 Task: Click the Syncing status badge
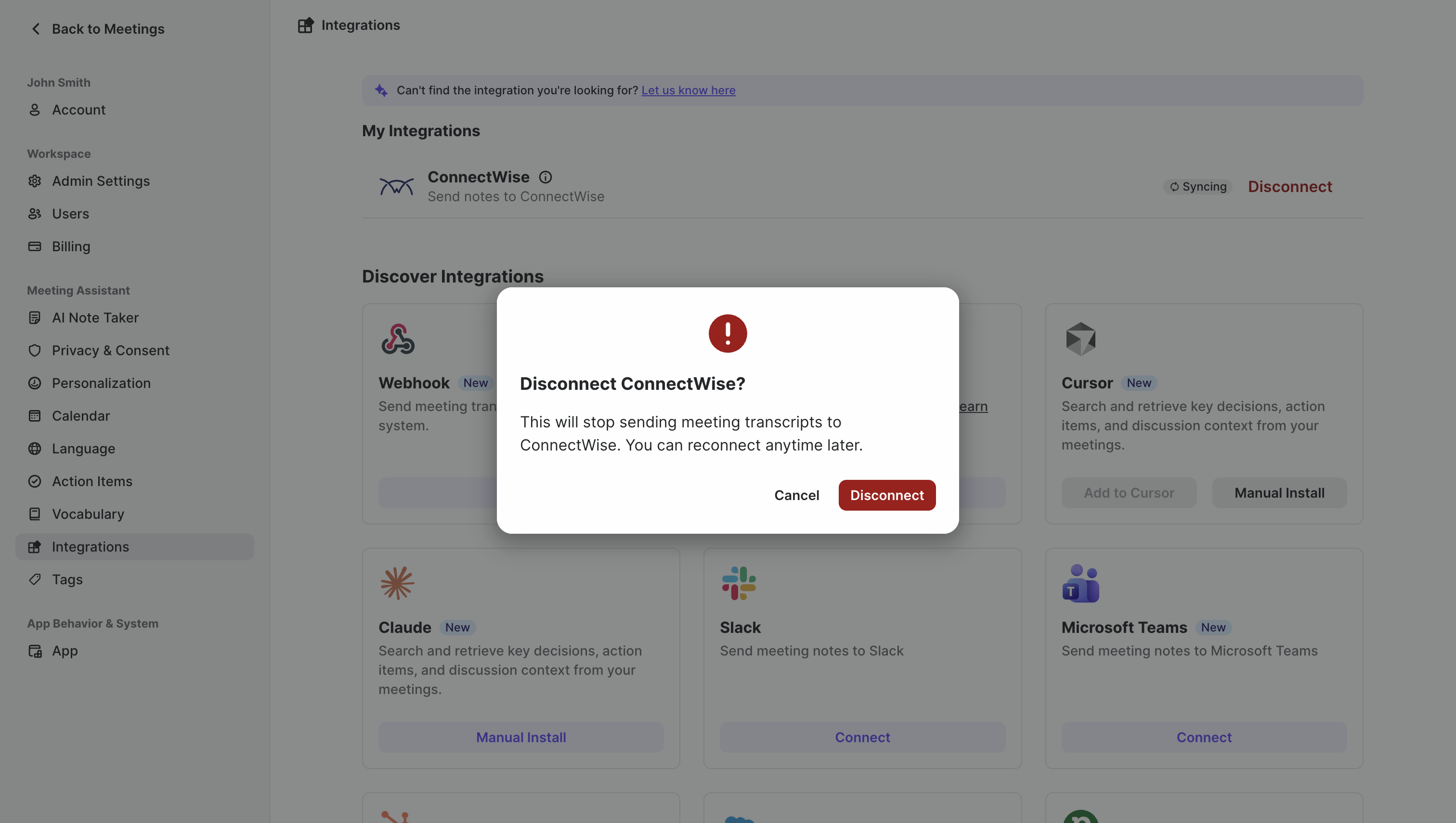[1198, 187]
